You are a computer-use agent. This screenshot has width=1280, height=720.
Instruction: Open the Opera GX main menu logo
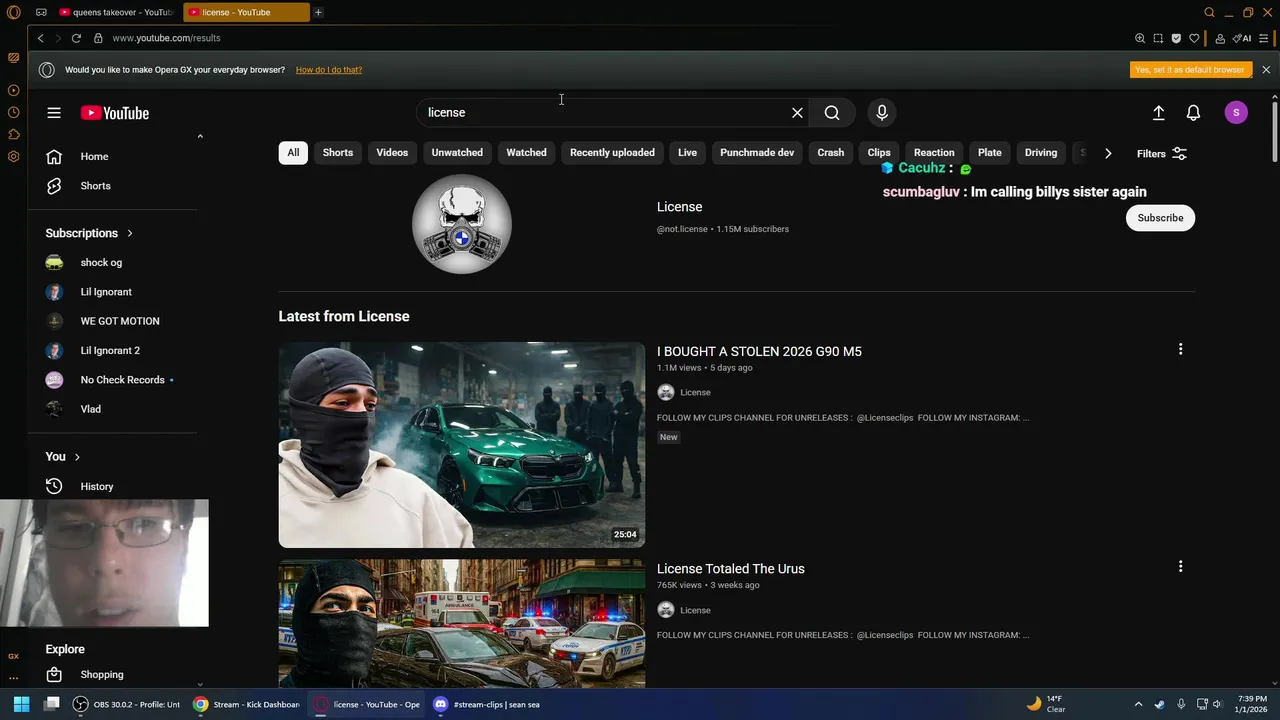coord(13,12)
